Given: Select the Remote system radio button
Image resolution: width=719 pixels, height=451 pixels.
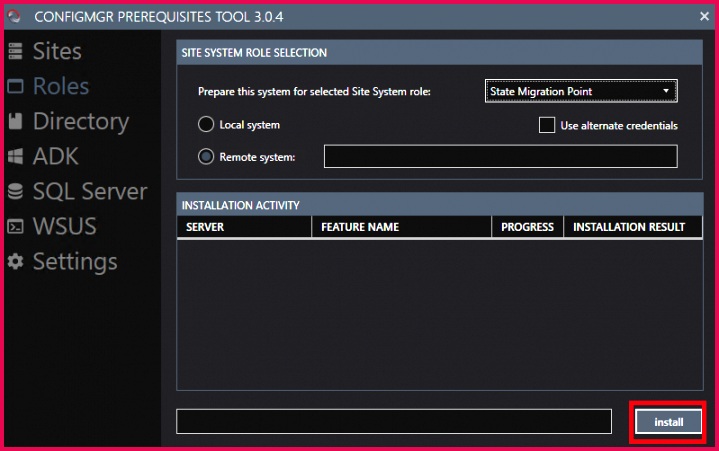Looking at the screenshot, I should (x=206, y=157).
